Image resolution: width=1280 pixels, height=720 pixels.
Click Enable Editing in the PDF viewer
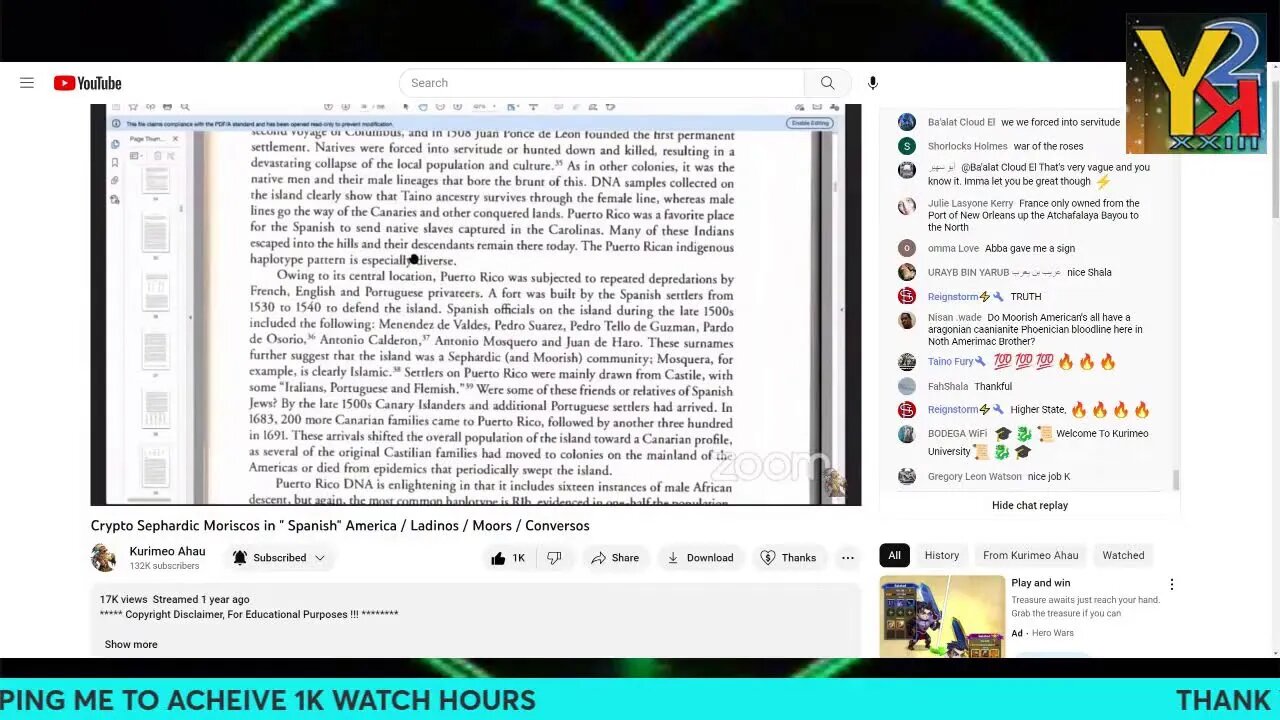pos(809,123)
